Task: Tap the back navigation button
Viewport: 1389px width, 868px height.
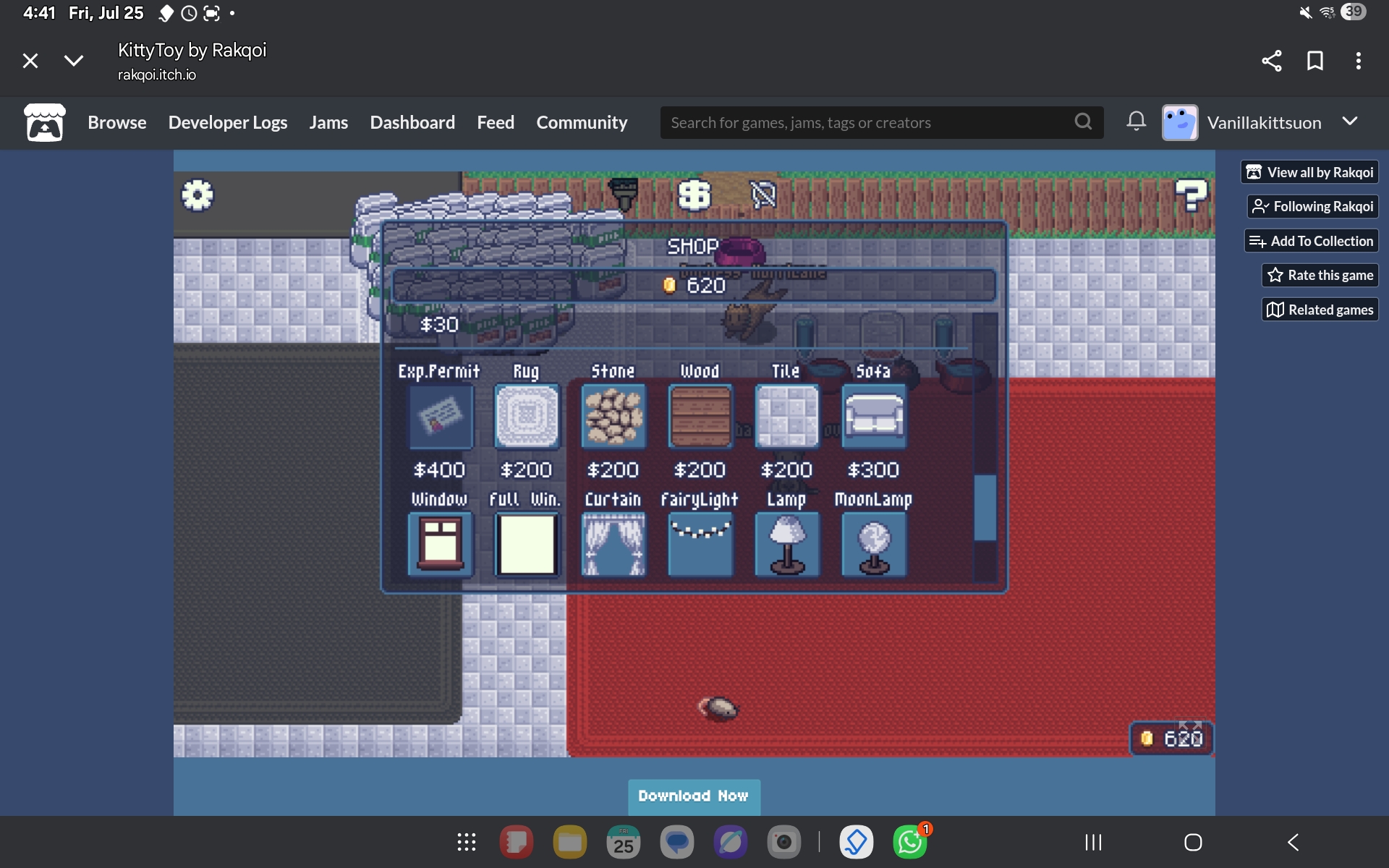Action: click(1294, 842)
